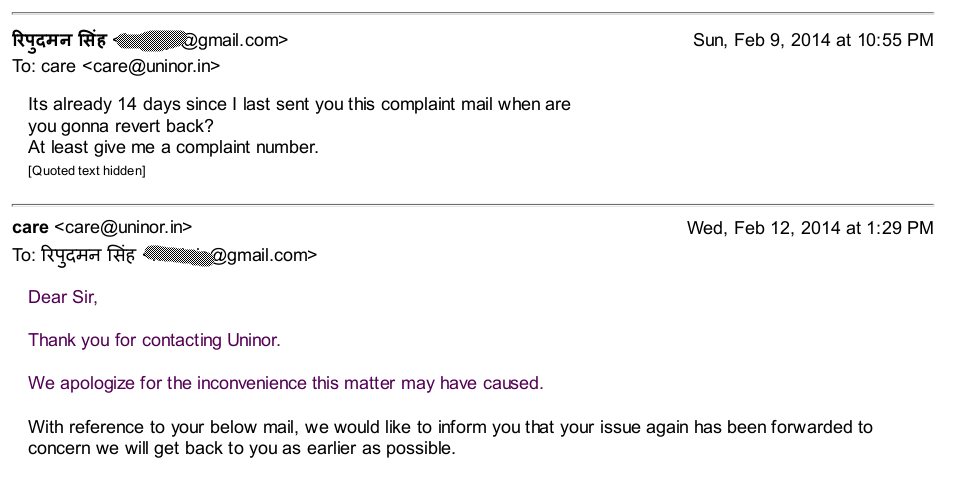Click recipient name रिपुदमन सिंह in second email

tap(88, 255)
